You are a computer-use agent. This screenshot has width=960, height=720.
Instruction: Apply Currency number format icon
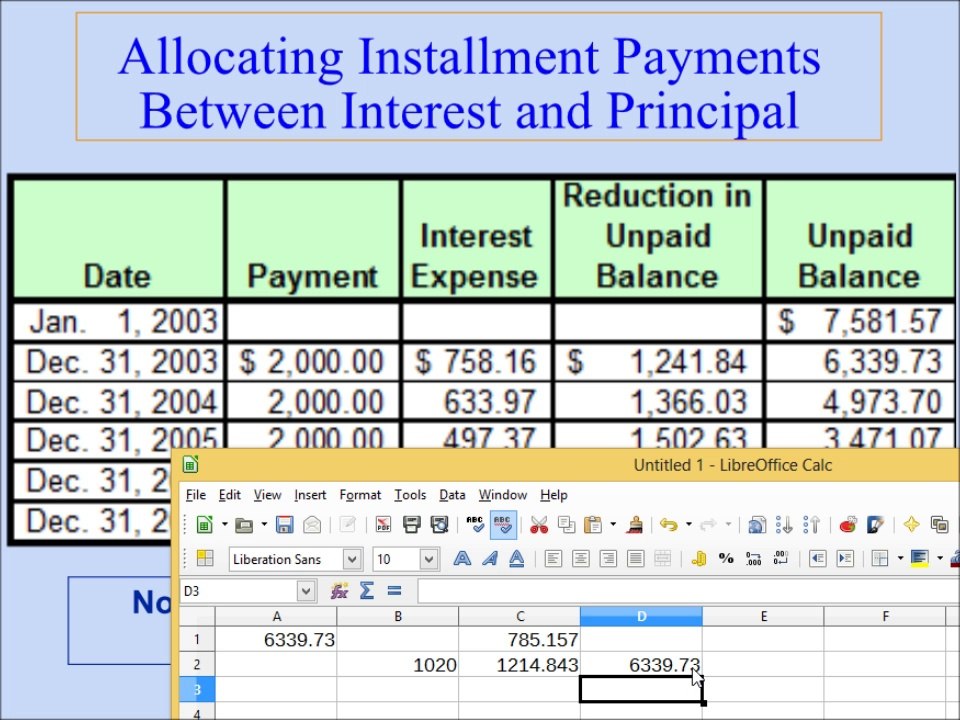pyautogui.click(x=699, y=558)
